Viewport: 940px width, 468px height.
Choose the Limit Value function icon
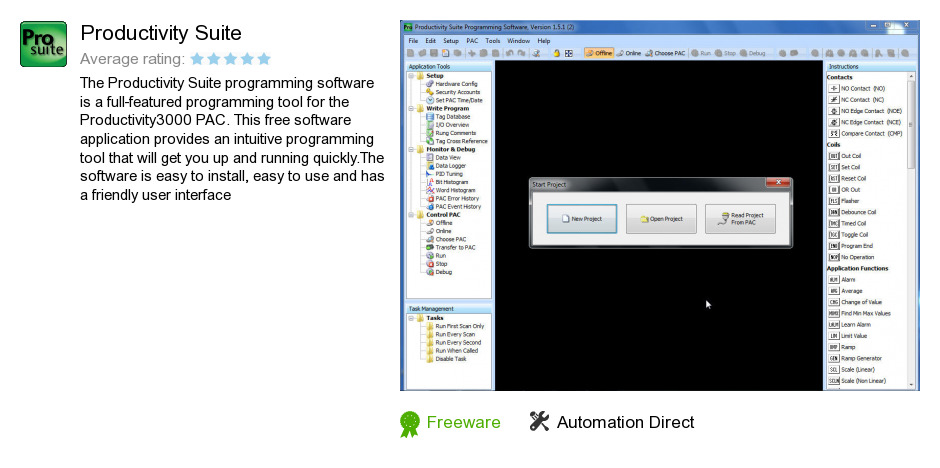pos(833,336)
